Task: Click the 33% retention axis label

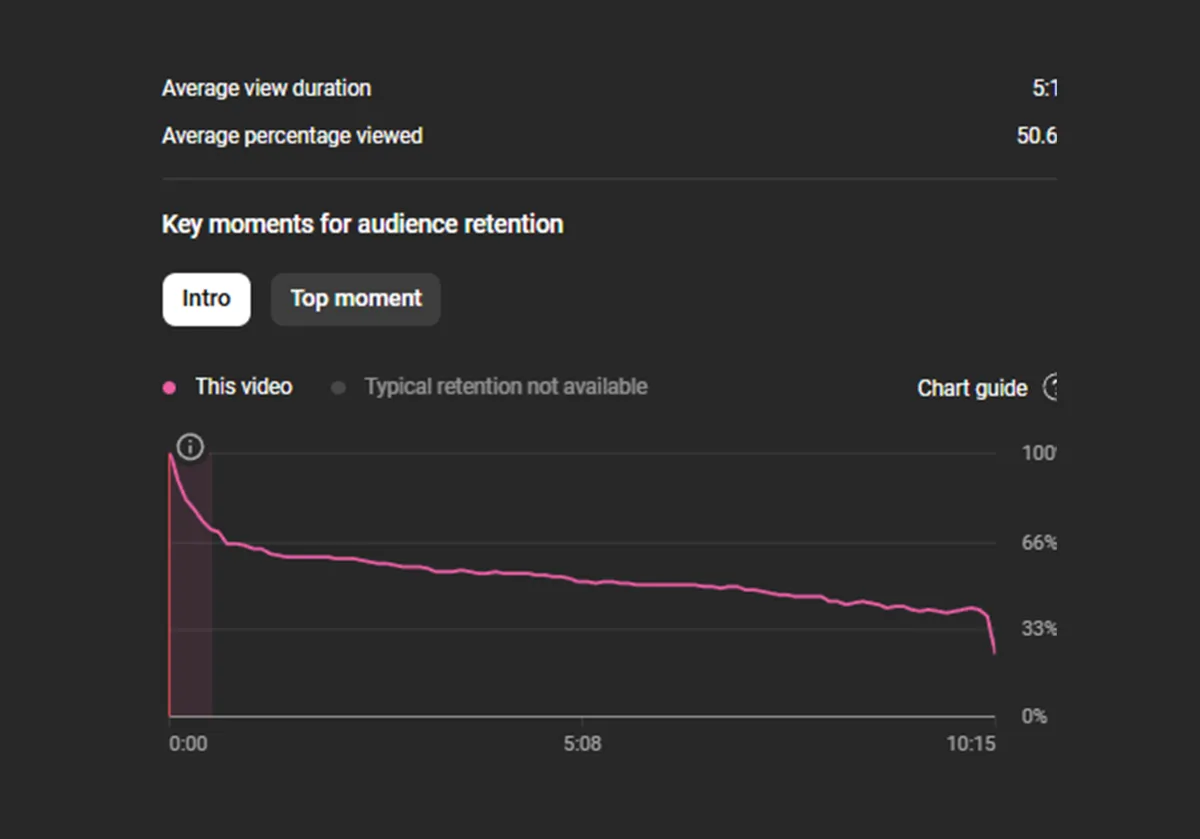Action: click(x=1039, y=629)
